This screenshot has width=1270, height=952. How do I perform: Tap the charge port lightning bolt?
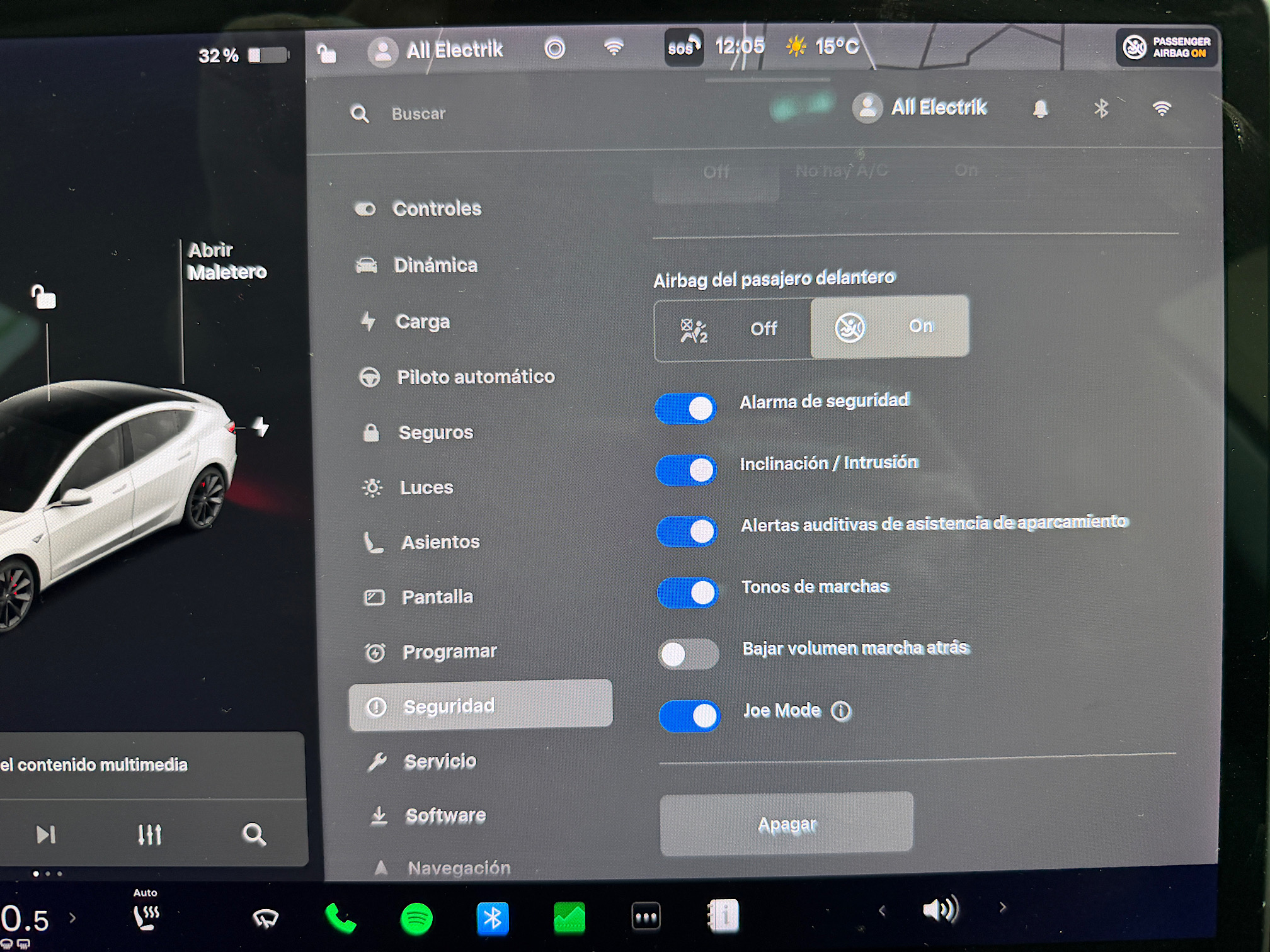(261, 427)
